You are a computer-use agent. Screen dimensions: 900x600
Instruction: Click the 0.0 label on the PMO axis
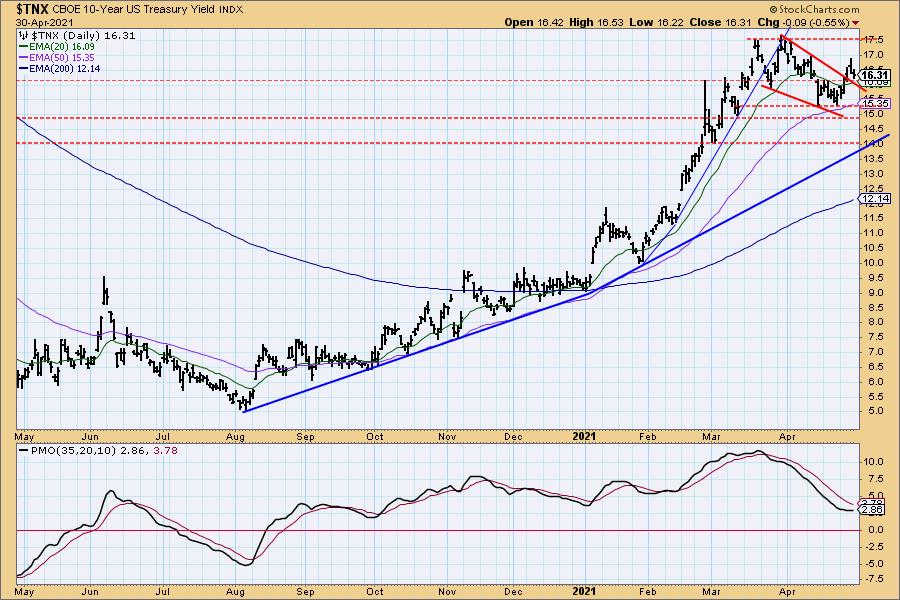[875, 530]
